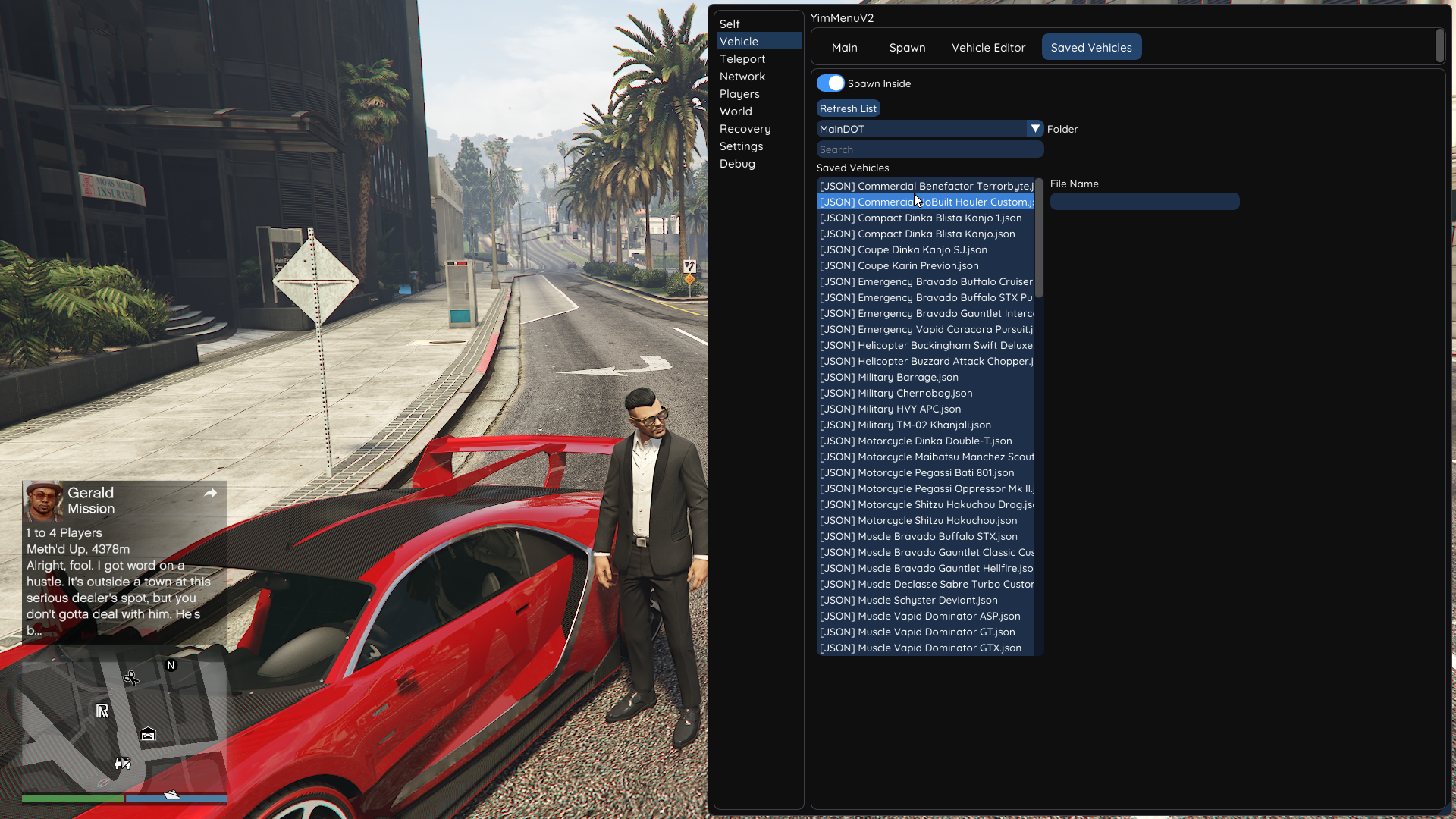
Task: Go to the Main tab
Action: 844,47
